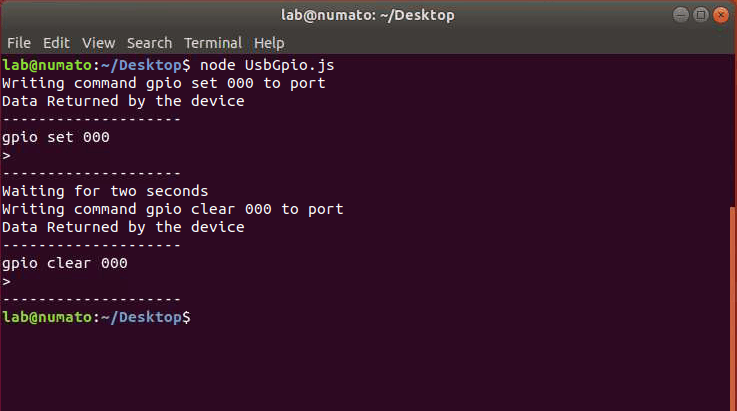Screen dimensions: 737x411
Task: Minimize the terminal window
Action: tap(681, 15)
